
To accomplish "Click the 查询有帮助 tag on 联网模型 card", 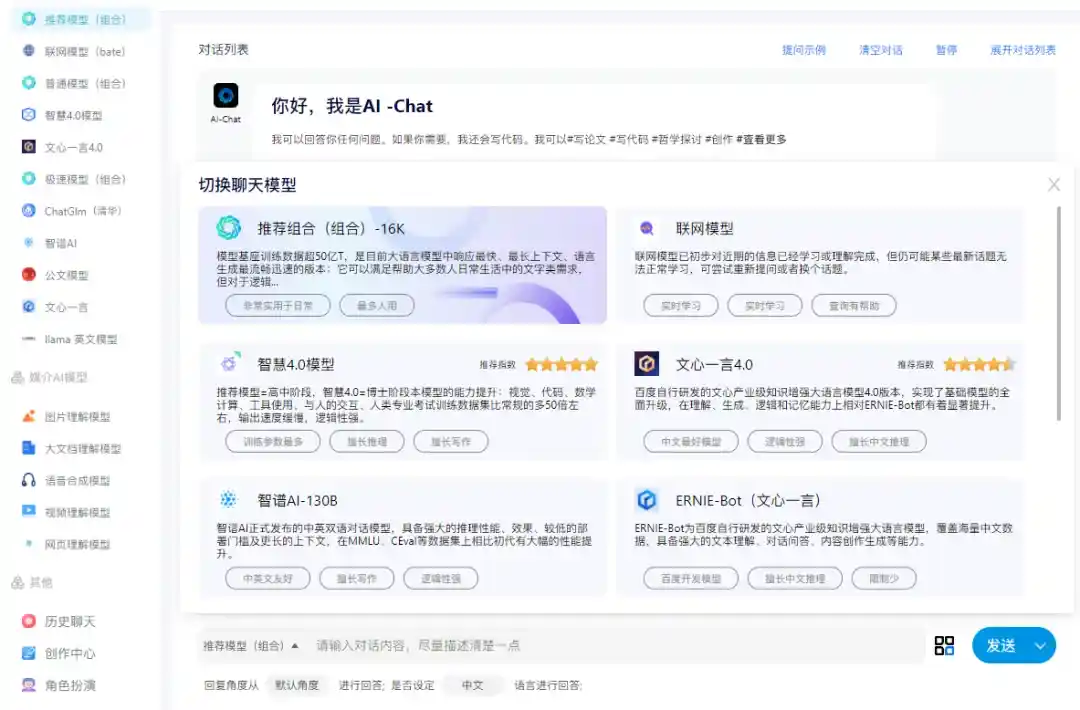I will click(854, 306).
